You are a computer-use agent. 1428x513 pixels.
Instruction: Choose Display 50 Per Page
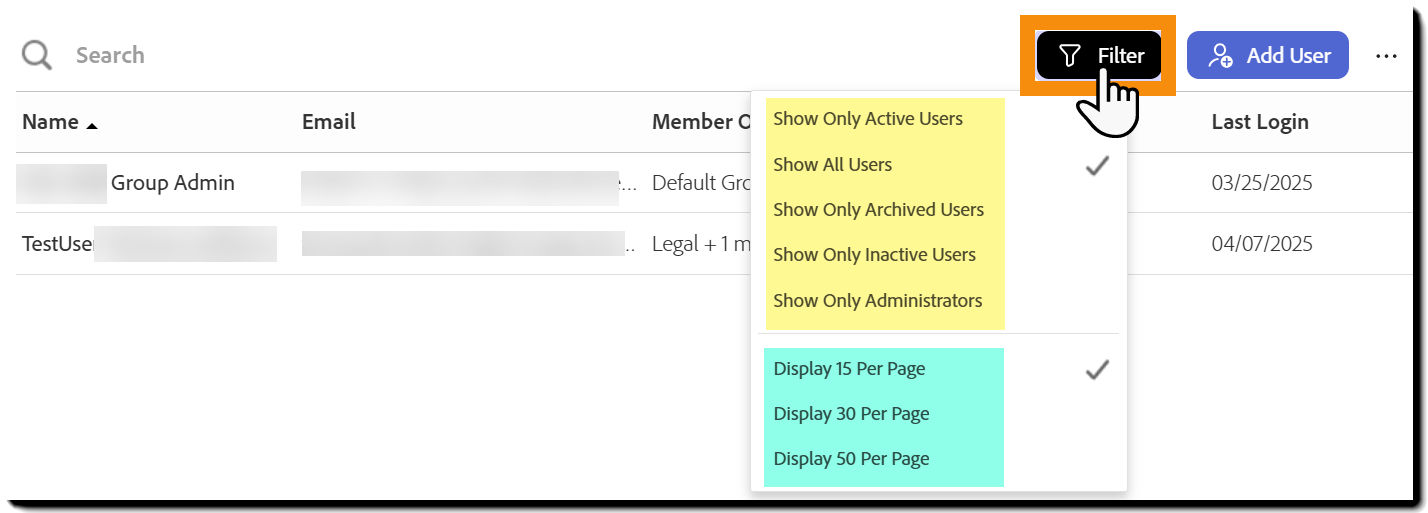click(x=851, y=458)
